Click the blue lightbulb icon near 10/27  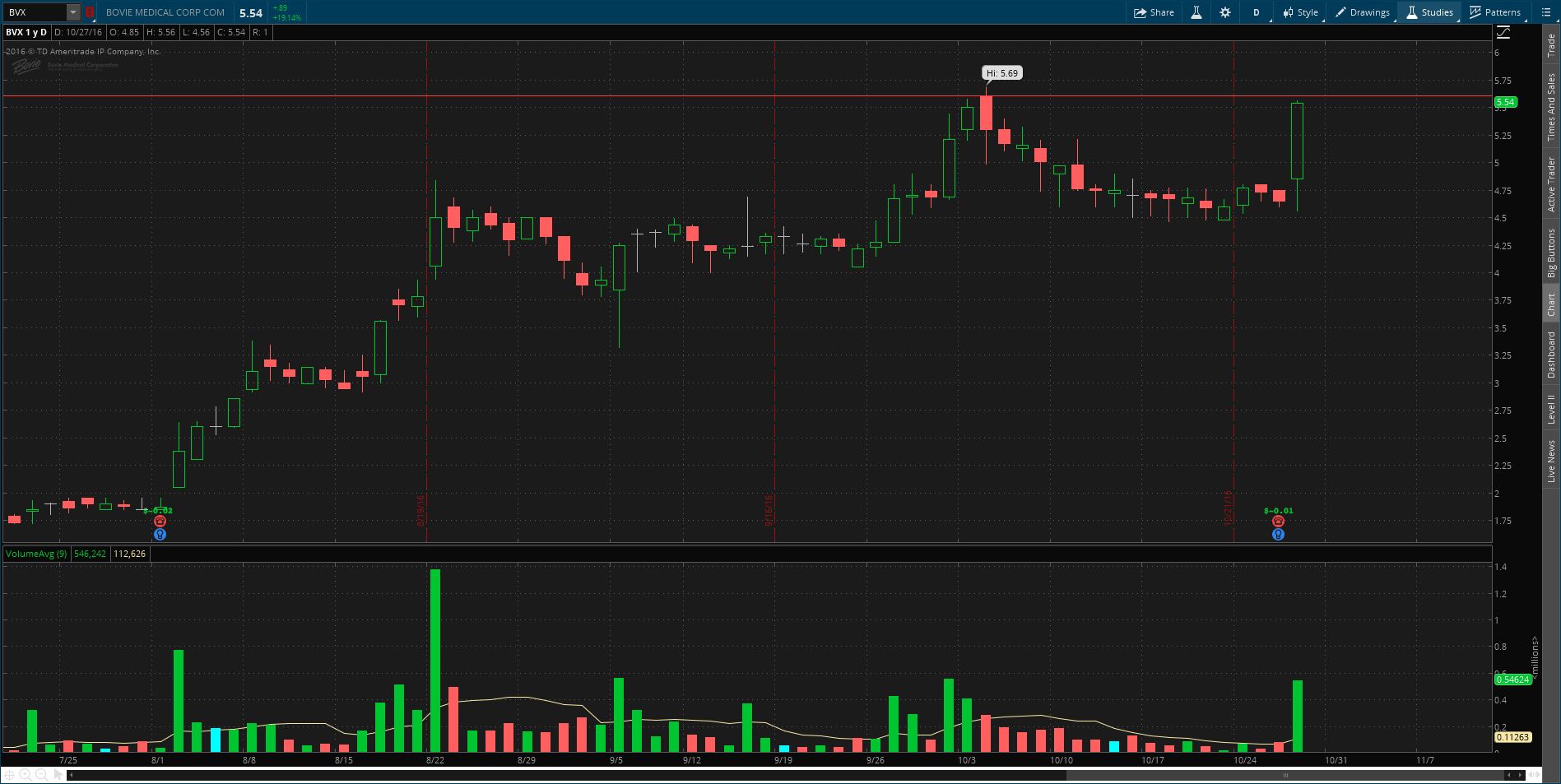[1278, 535]
